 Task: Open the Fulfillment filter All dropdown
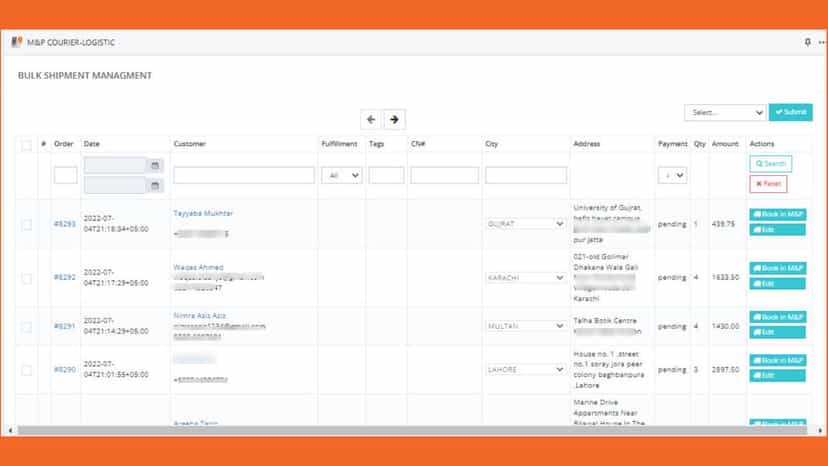[x=342, y=175]
